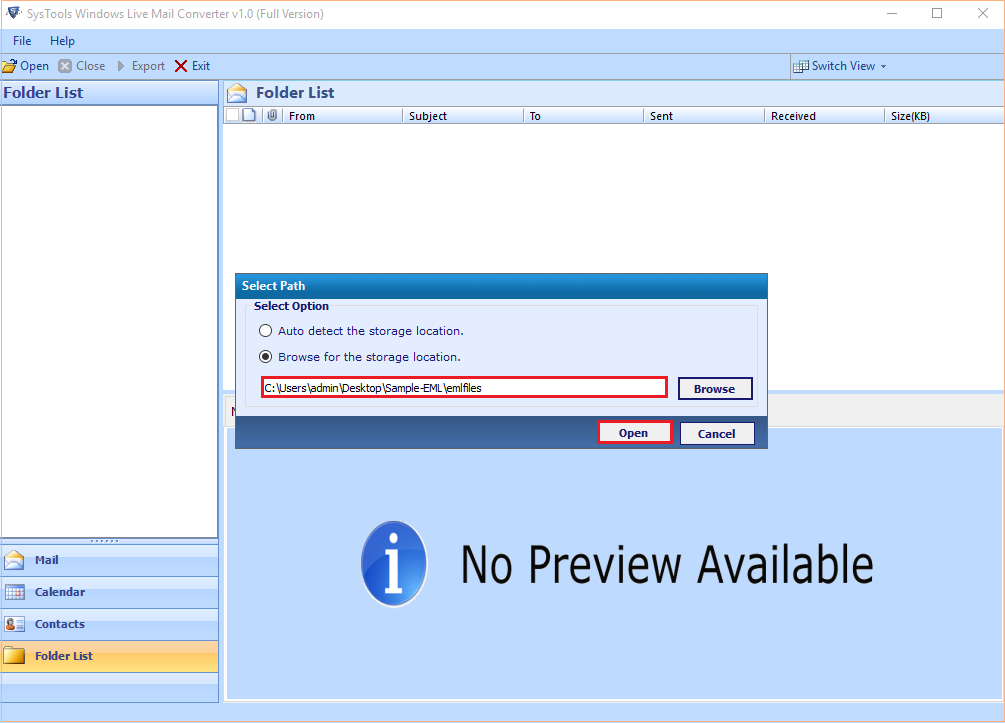This screenshot has height=723, width=1005.
Task: Sort by the Size(KB) column
Action: (x=944, y=116)
